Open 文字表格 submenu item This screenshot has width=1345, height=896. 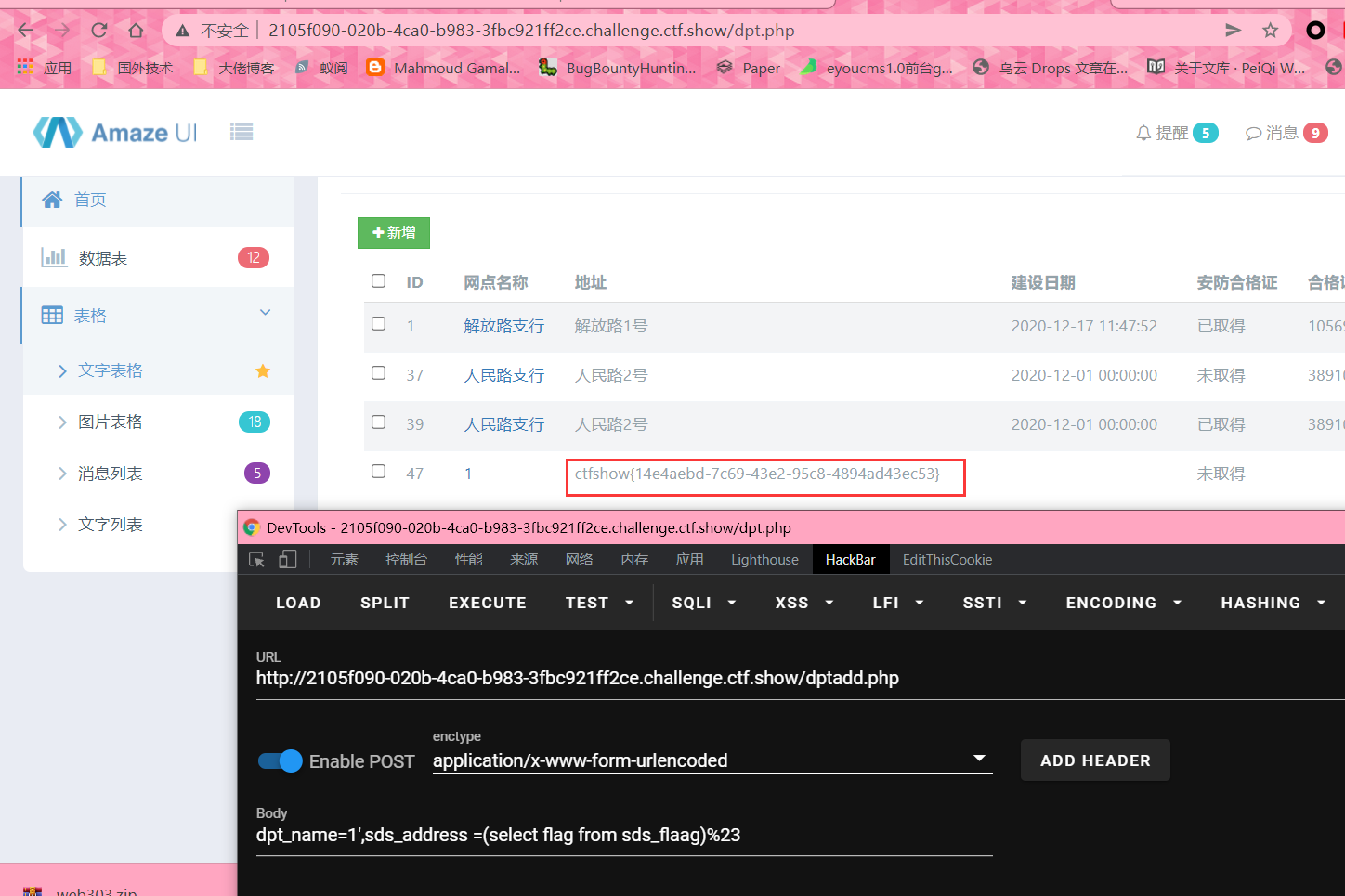(111, 370)
